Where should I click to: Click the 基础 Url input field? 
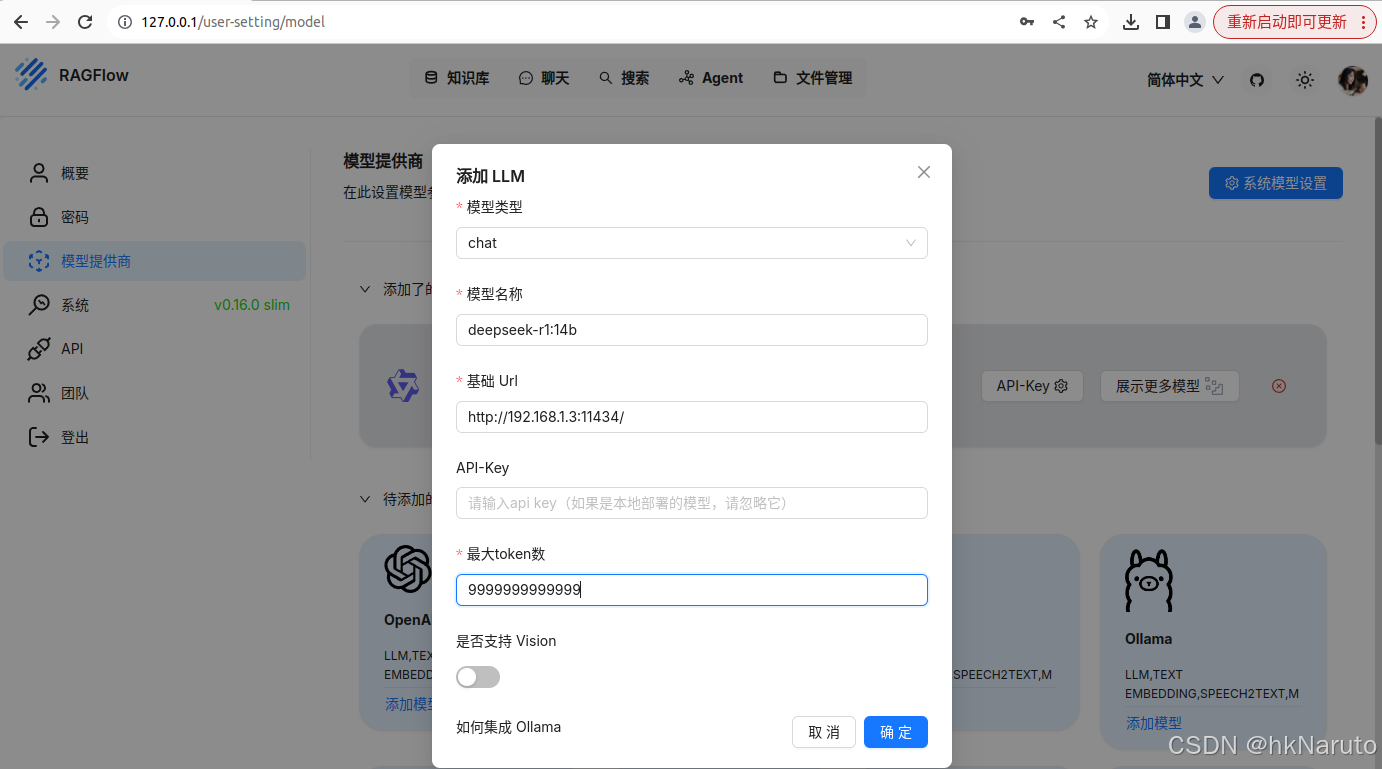692,417
